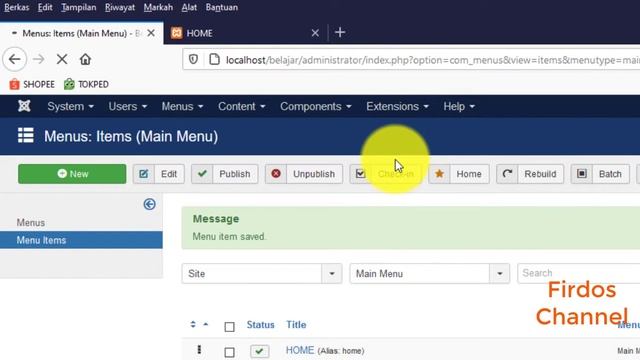Click the shield tracking protection icon

(x=193, y=60)
